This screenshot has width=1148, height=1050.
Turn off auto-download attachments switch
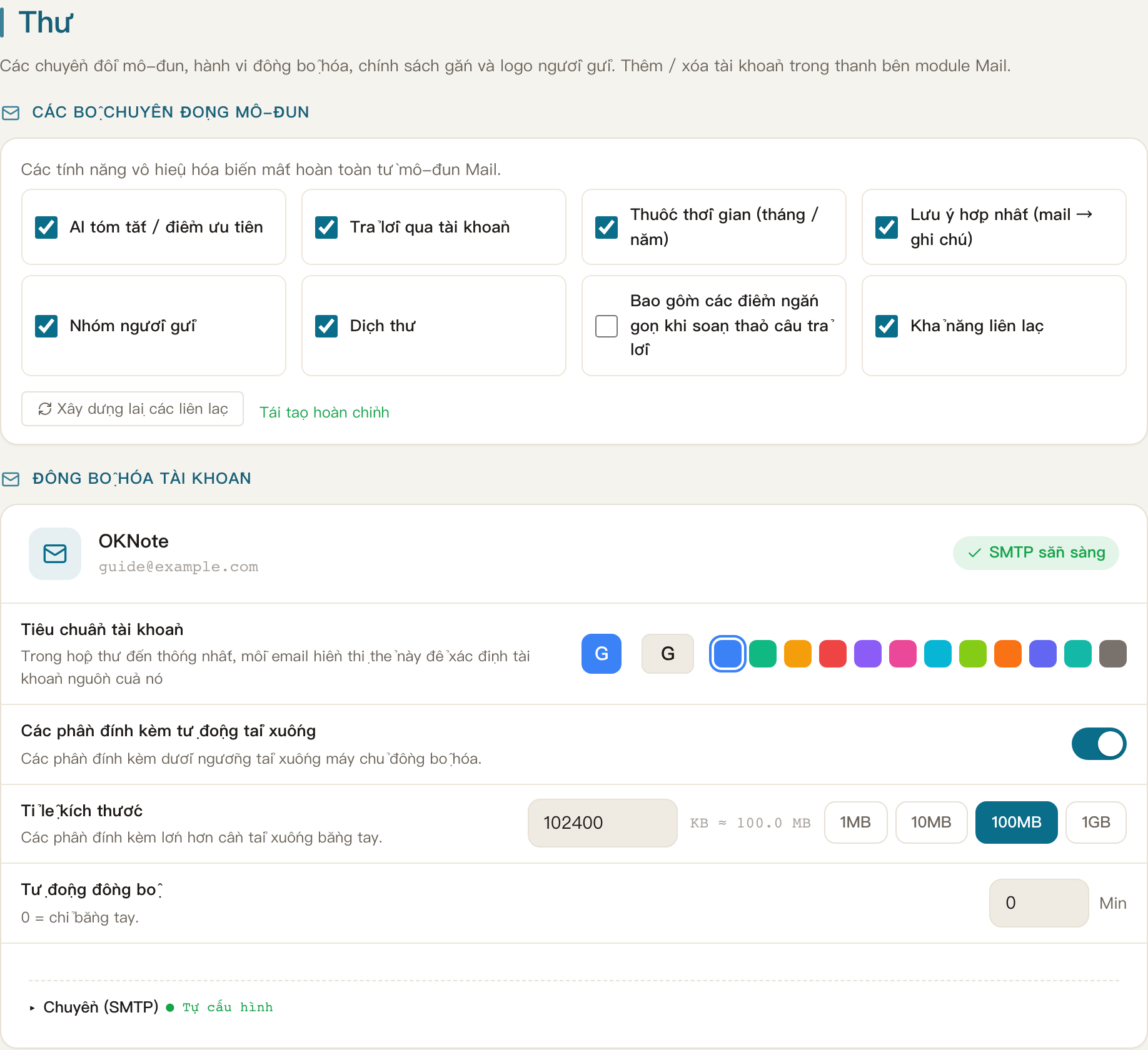tap(1099, 744)
